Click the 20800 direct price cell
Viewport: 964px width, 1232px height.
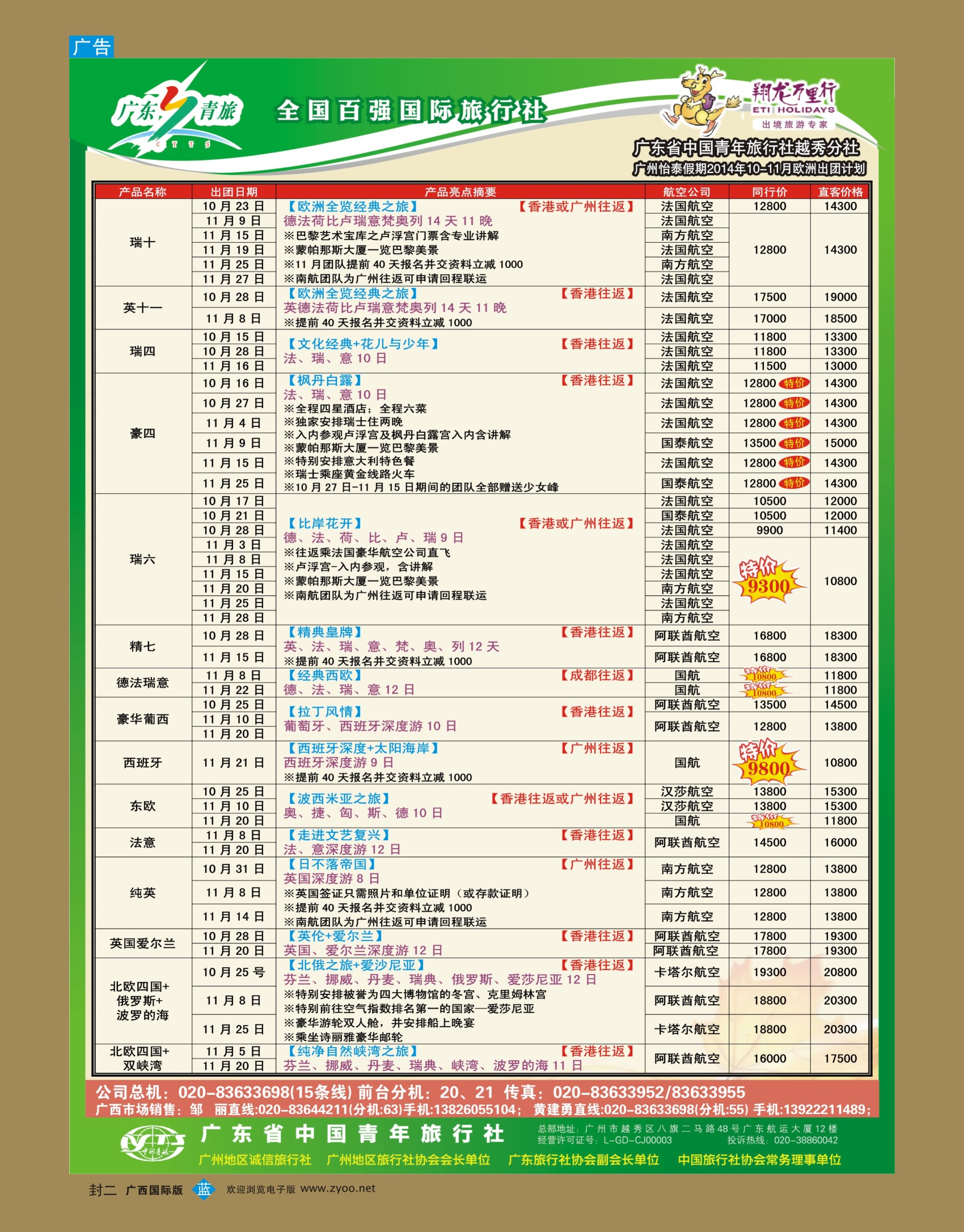840,972
